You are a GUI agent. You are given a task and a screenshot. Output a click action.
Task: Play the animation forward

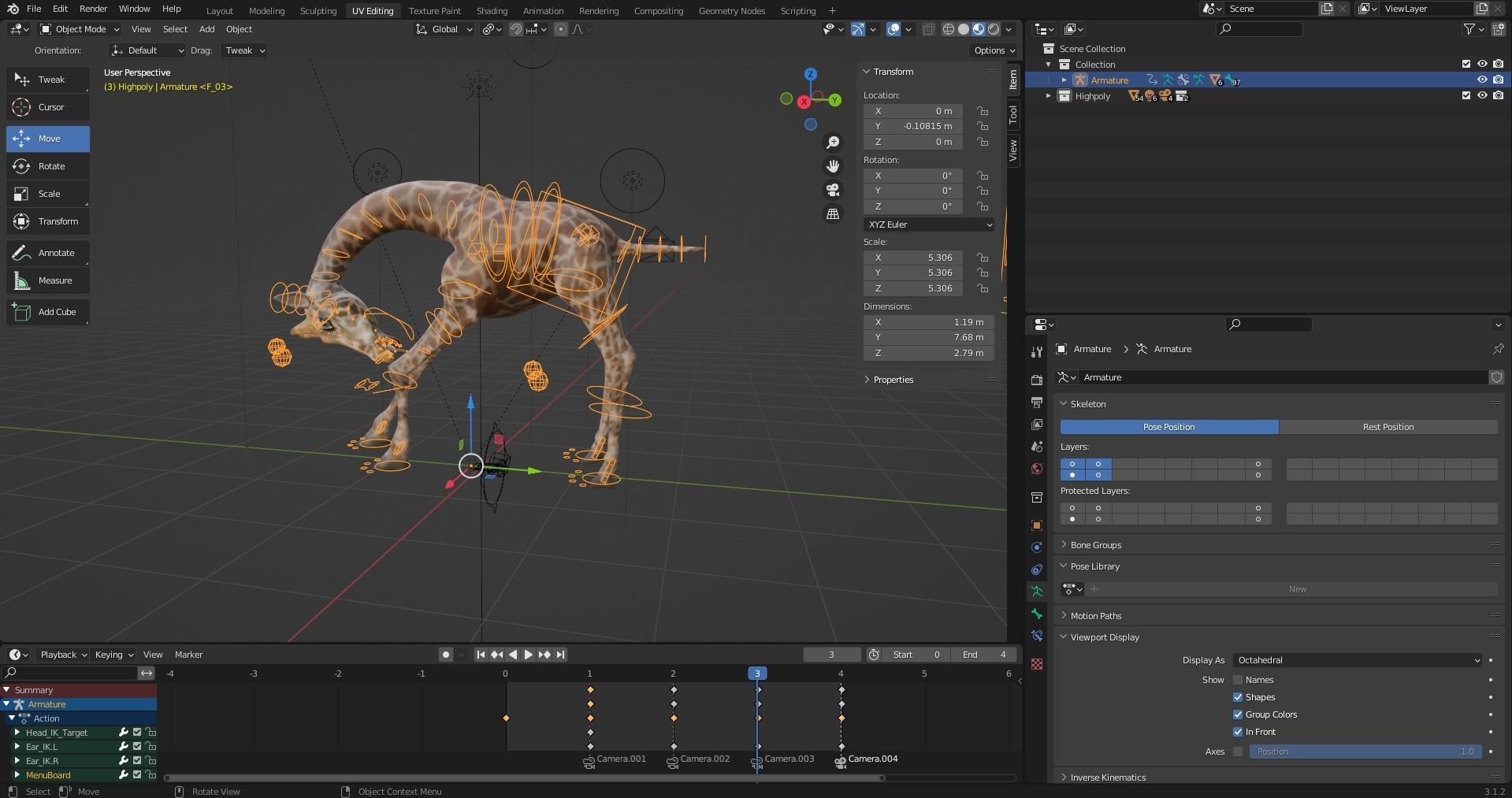click(529, 655)
